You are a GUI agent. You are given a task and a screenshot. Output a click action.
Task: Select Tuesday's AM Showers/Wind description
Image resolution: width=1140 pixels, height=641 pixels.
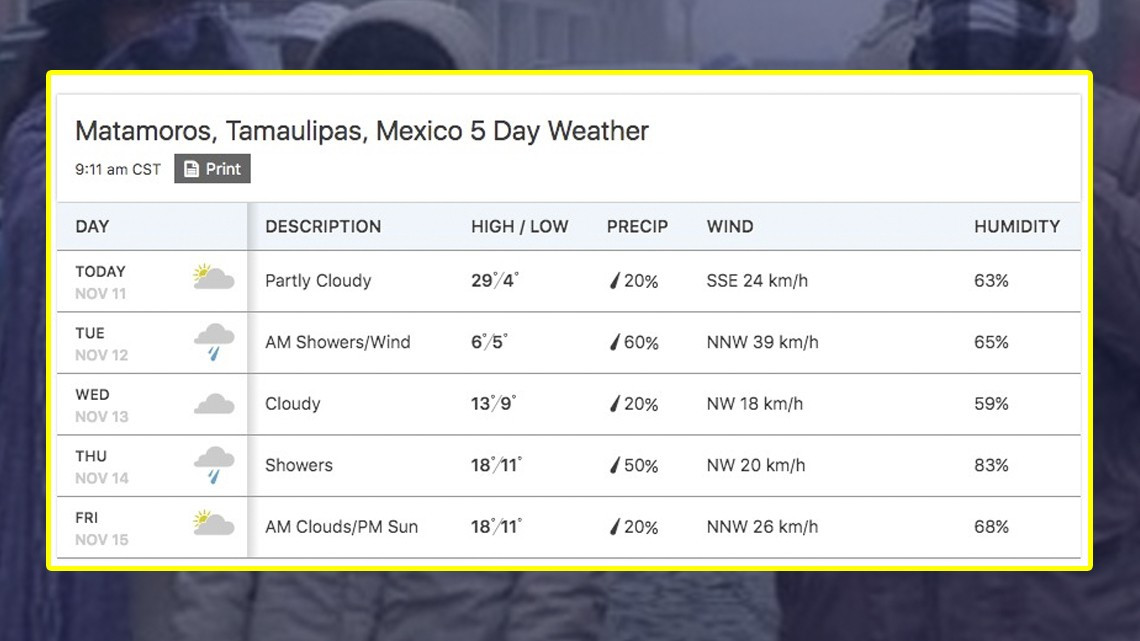(337, 342)
